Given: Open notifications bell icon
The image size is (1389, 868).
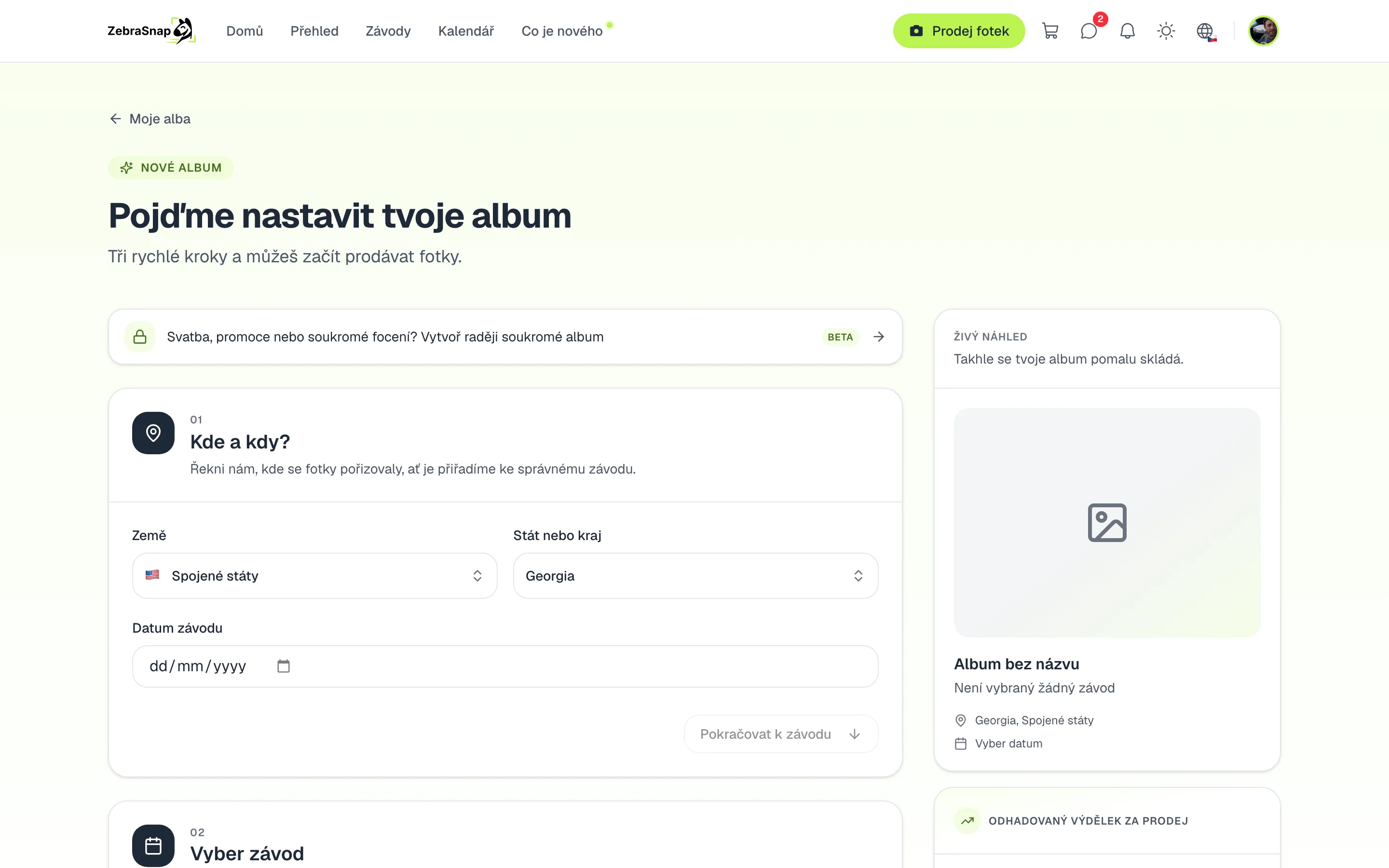Looking at the screenshot, I should coord(1127,31).
